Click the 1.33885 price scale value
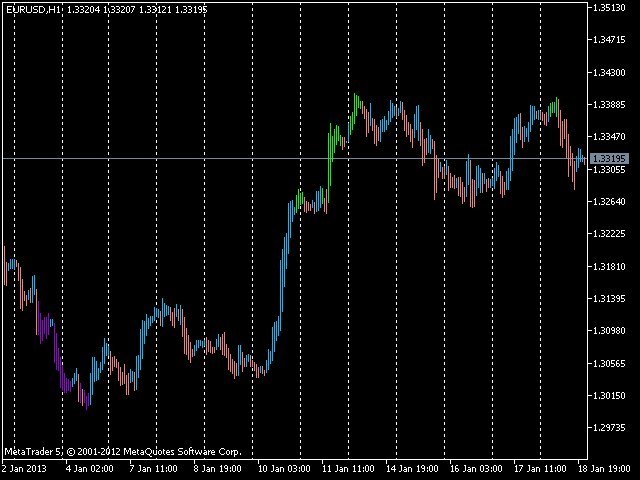Viewport: 640px width, 480px height. tap(609, 105)
